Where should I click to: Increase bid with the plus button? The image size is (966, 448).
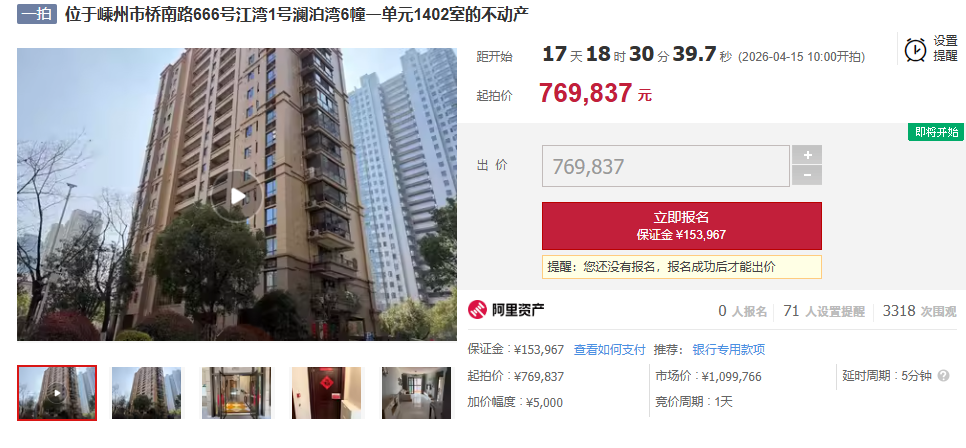coord(806,155)
